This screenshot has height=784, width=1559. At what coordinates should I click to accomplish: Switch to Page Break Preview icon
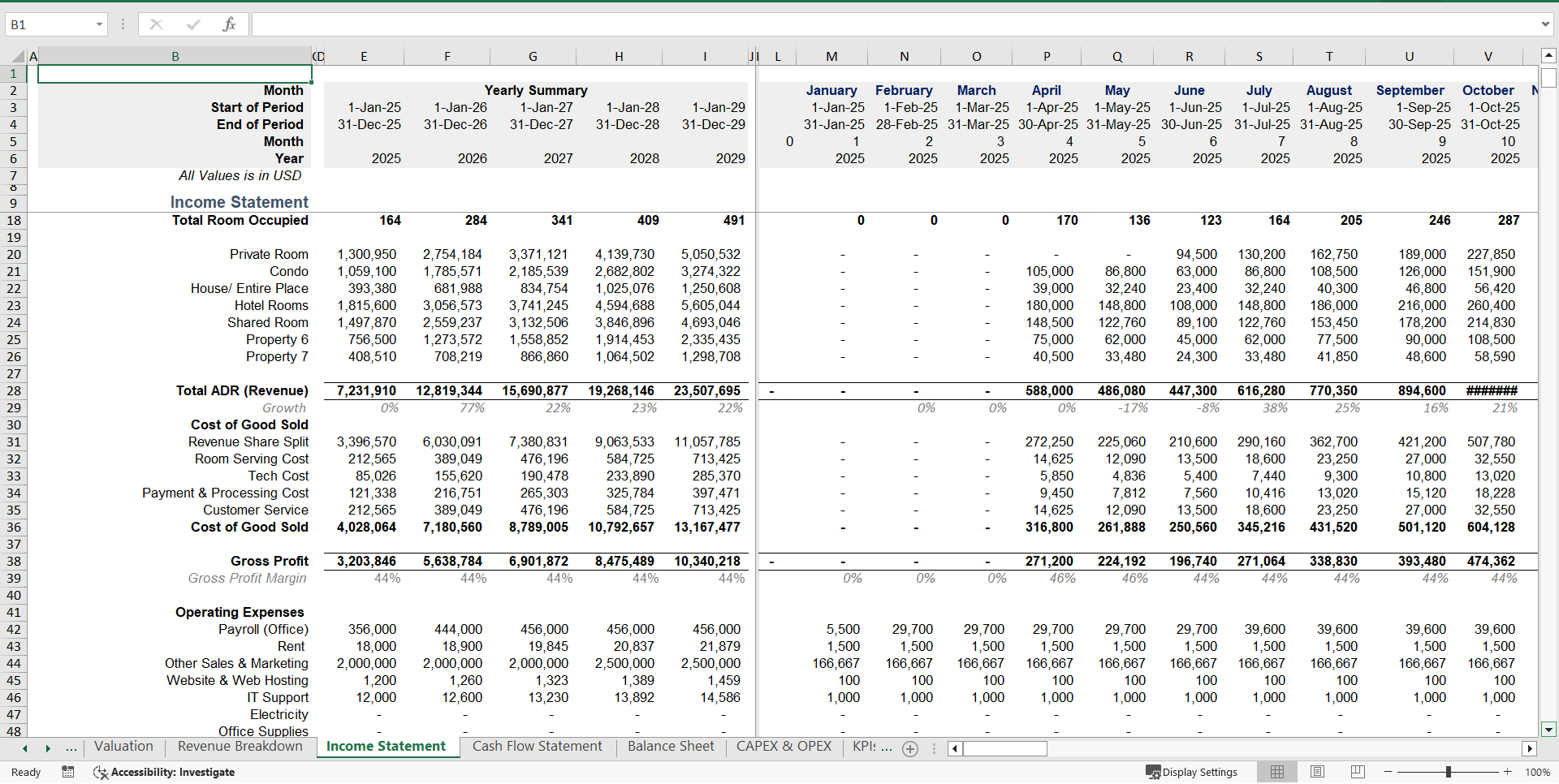point(1358,772)
